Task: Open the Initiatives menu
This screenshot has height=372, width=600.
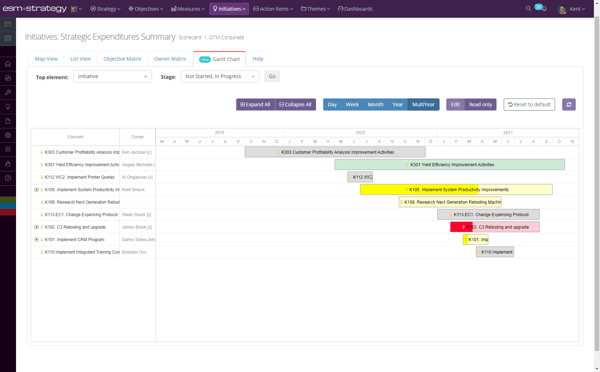Action: [229, 9]
